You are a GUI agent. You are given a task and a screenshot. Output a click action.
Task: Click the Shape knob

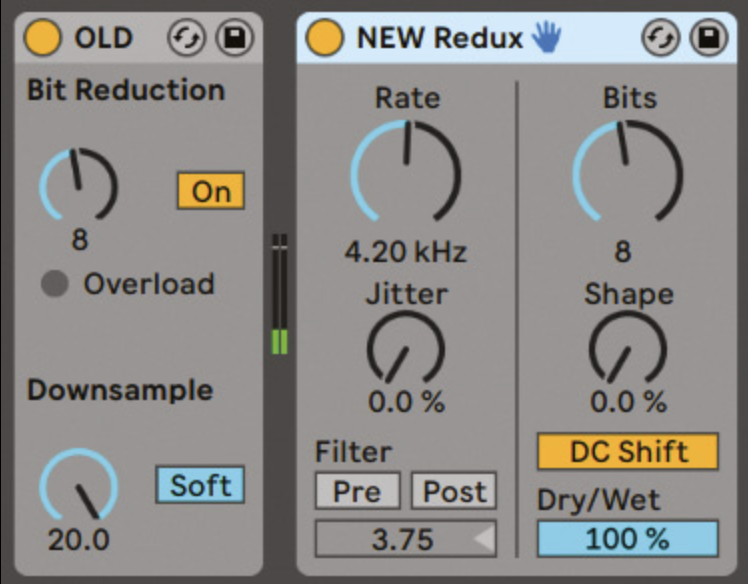tap(627, 348)
